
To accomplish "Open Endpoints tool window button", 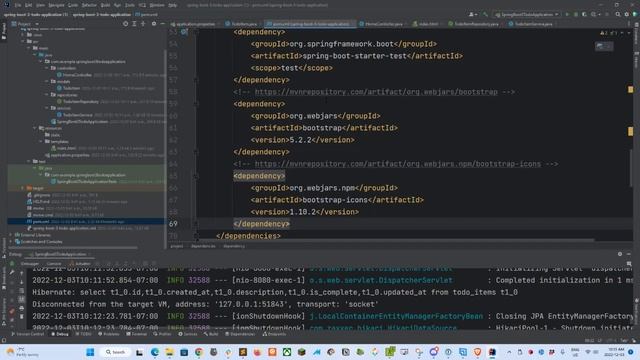I will (274, 334).
